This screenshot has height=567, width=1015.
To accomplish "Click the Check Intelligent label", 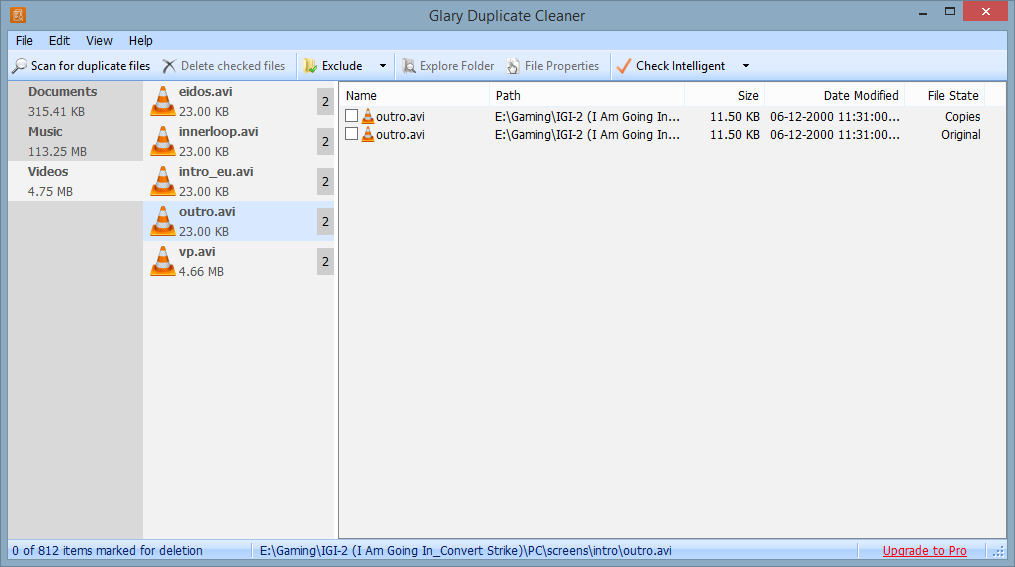I will tap(680, 66).
